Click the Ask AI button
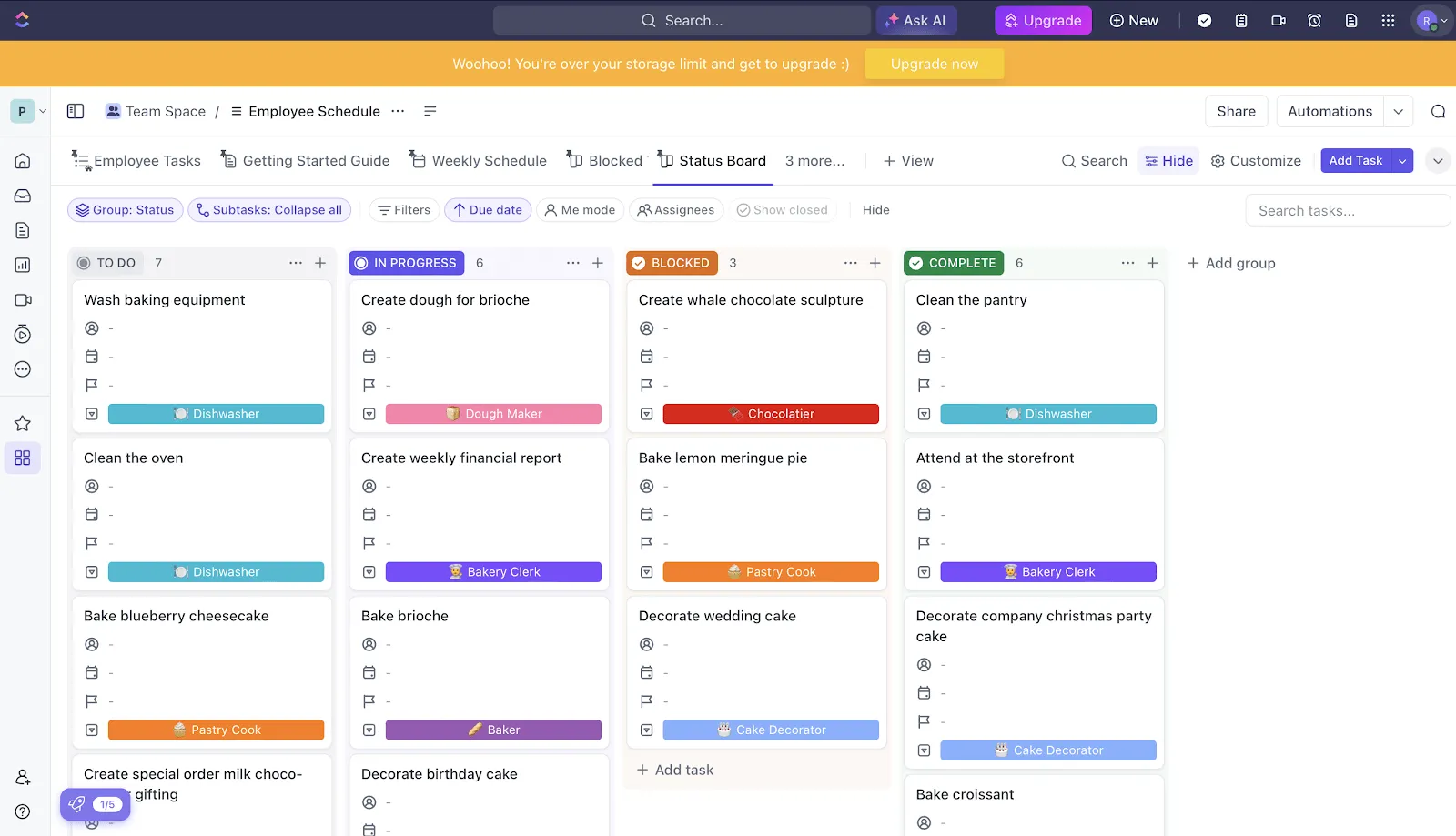The width and height of the screenshot is (1456, 836). (x=916, y=20)
